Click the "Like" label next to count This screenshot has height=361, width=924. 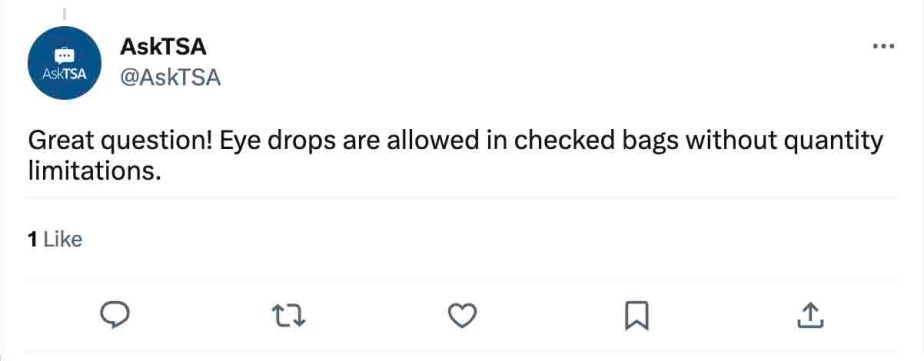pyautogui.click(x=63, y=239)
